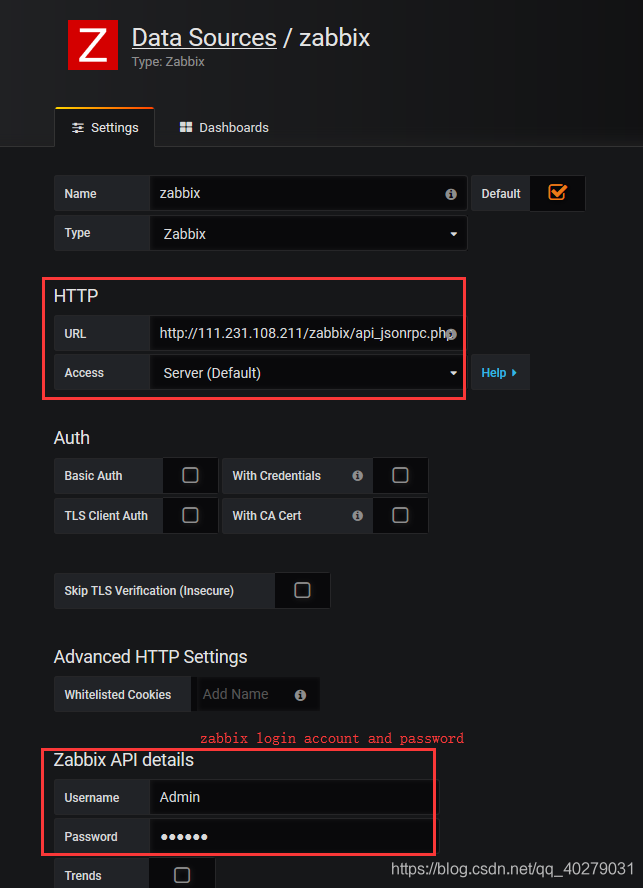643x888 pixels.
Task: Click the Whitelisted Cookies info icon
Action: coord(300,695)
